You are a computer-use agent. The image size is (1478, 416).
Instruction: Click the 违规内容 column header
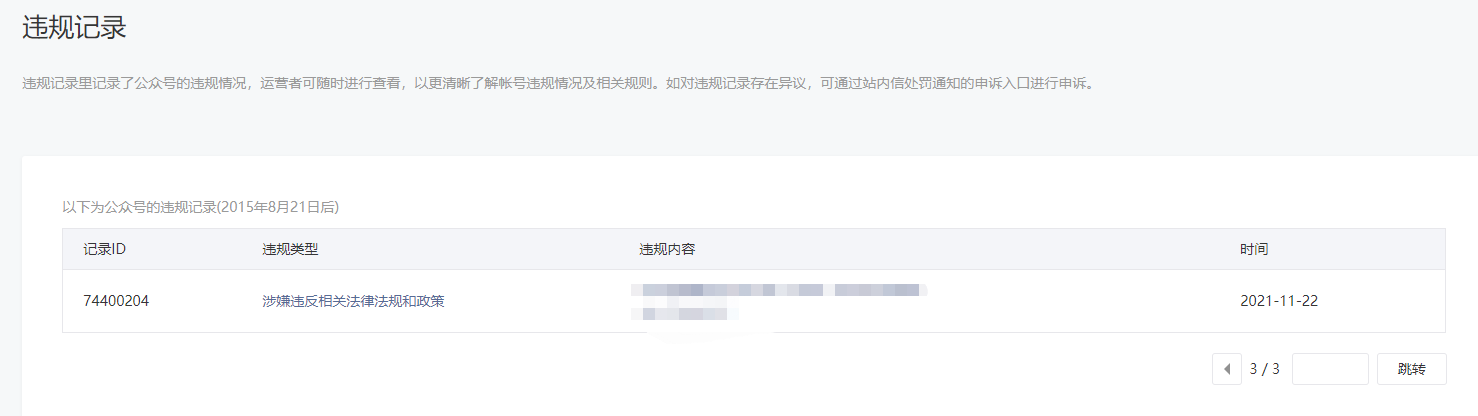667,249
